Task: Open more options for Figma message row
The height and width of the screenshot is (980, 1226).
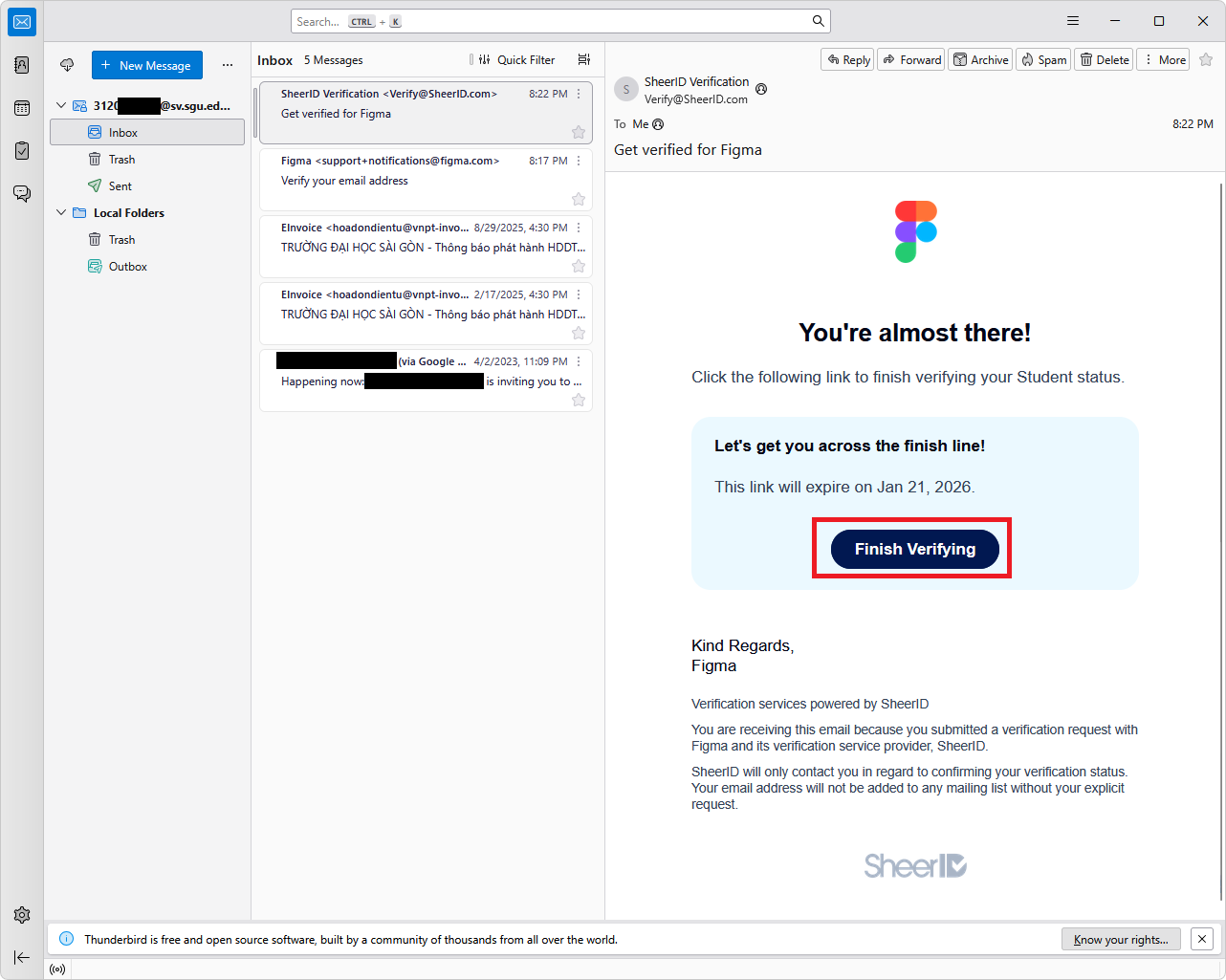Action: pos(579,161)
